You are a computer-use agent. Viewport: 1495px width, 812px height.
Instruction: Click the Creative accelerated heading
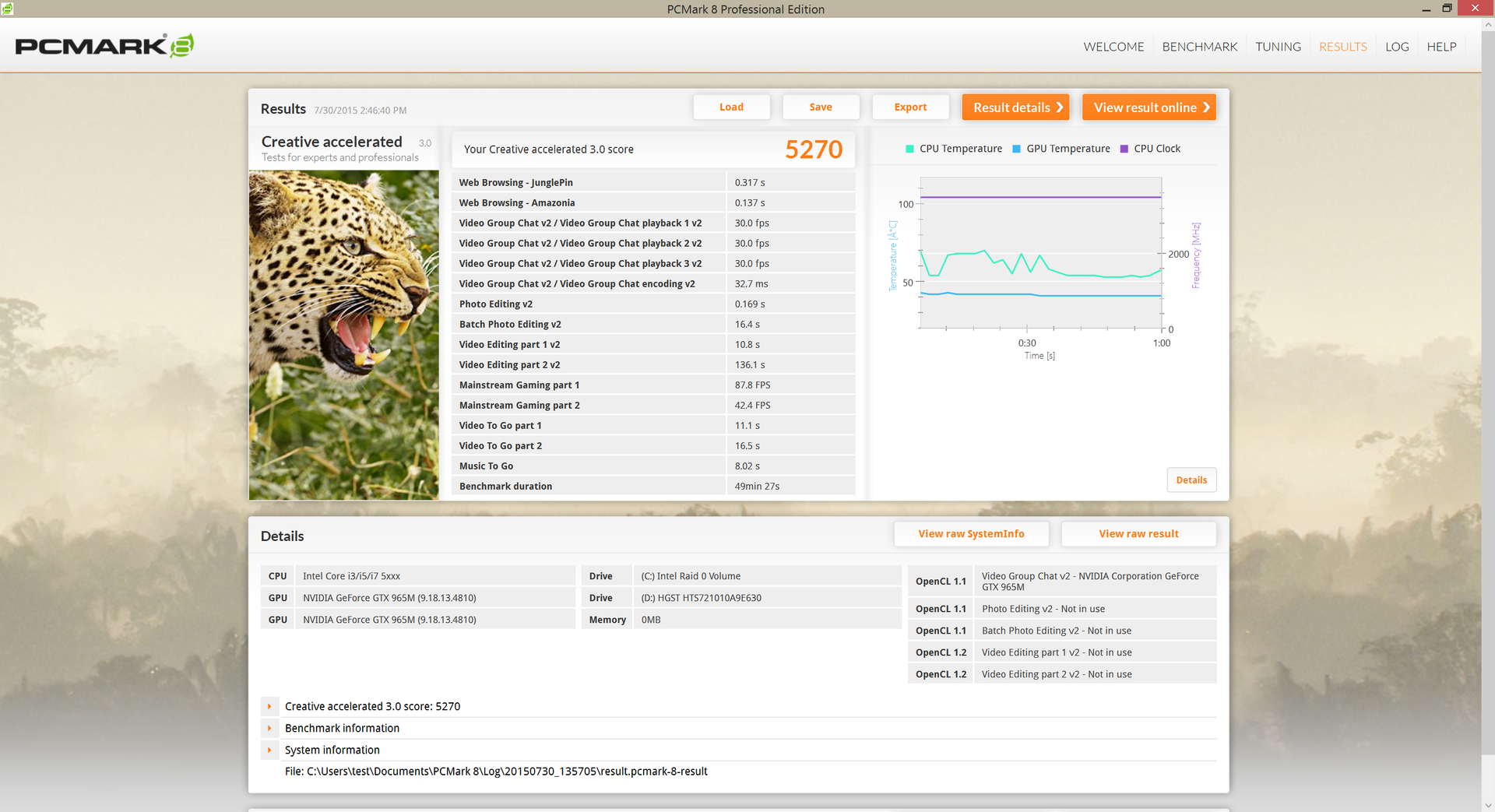pos(332,142)
